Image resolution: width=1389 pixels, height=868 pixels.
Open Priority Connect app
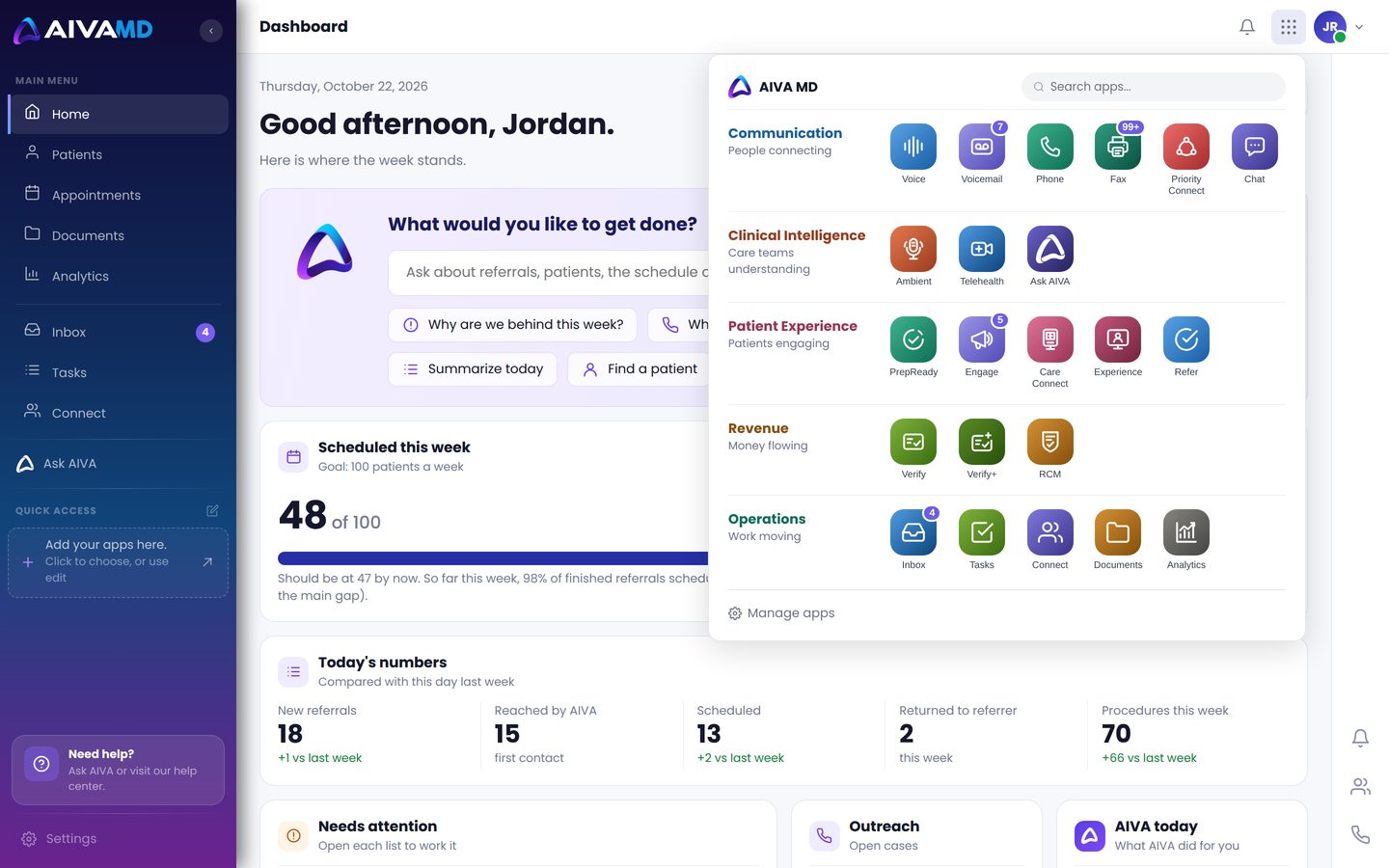coord(1186,147)
